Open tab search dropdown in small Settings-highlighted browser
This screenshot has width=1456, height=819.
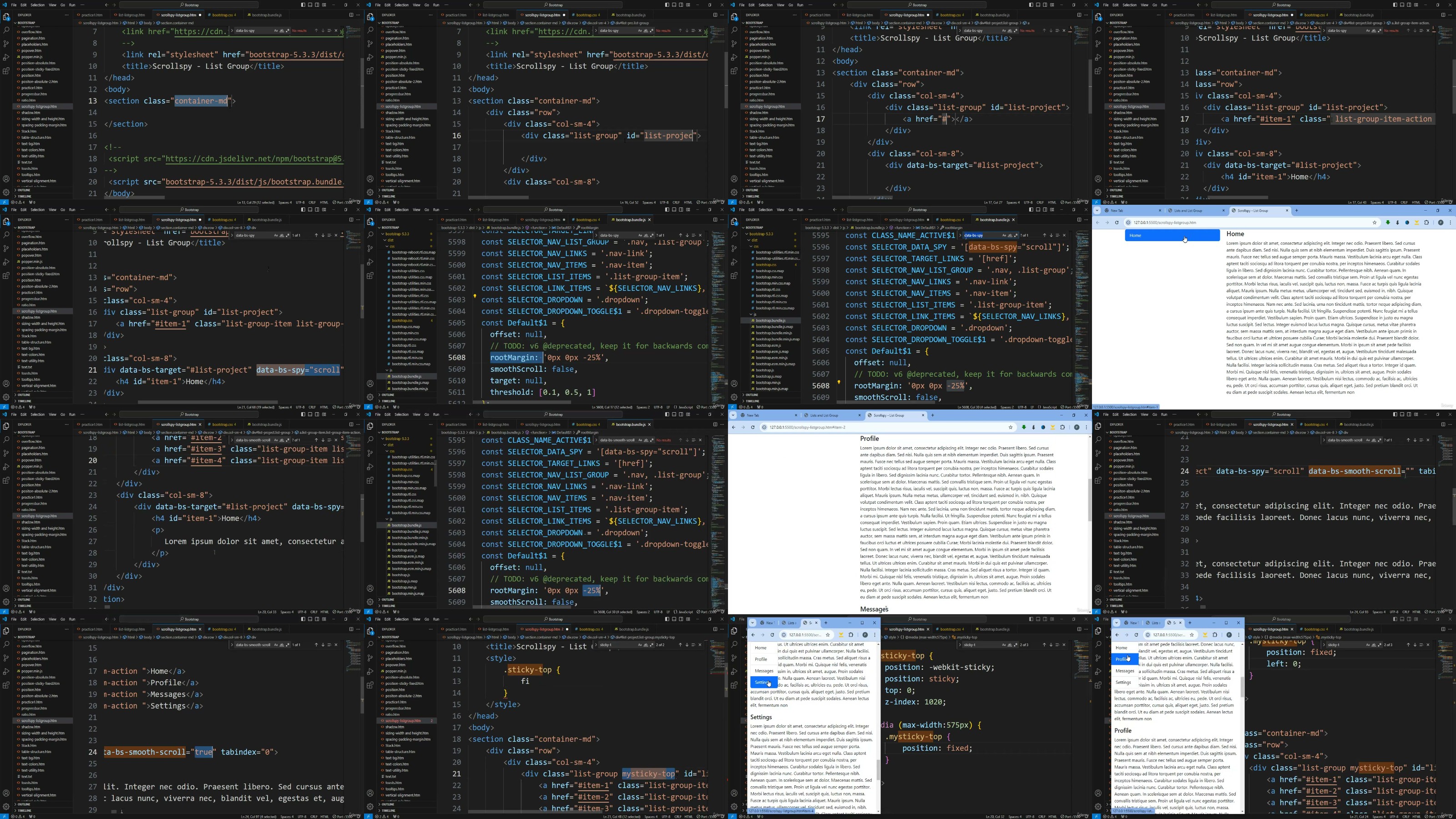click(x=752, y=623)
